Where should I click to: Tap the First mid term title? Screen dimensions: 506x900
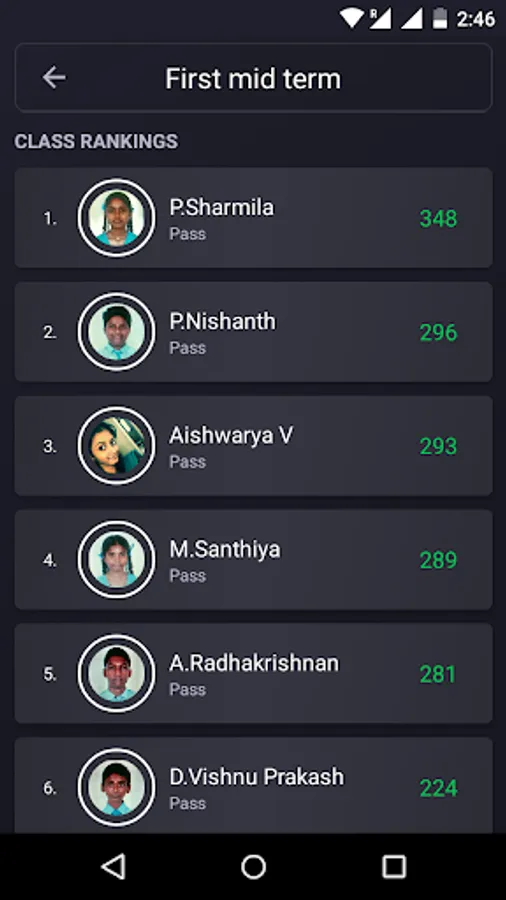tap(253, 78)
